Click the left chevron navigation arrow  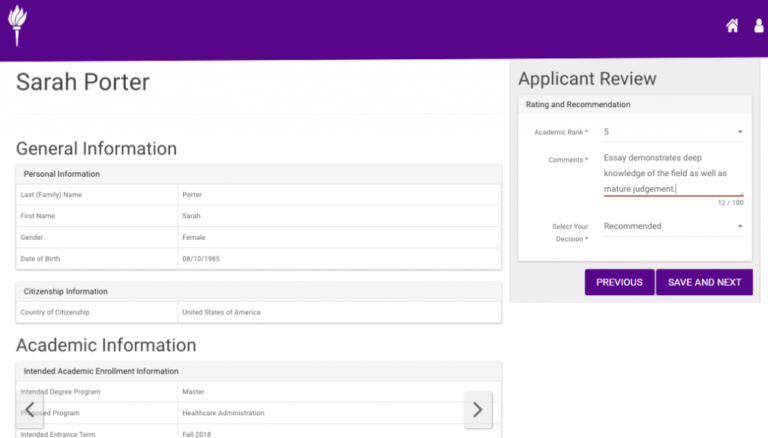(x=30, y=409)
